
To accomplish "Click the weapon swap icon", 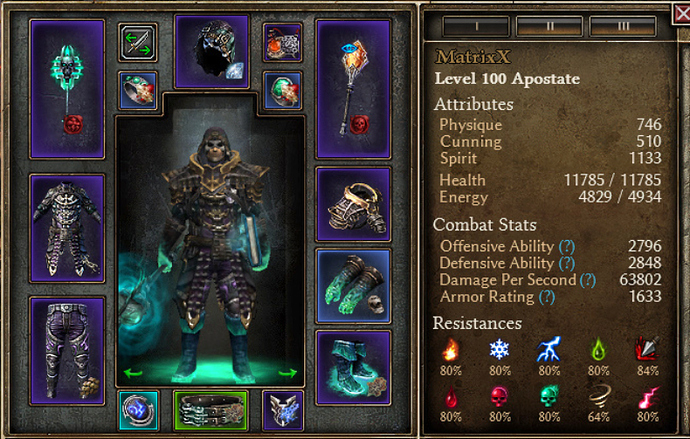I will [x=138, y=43].
